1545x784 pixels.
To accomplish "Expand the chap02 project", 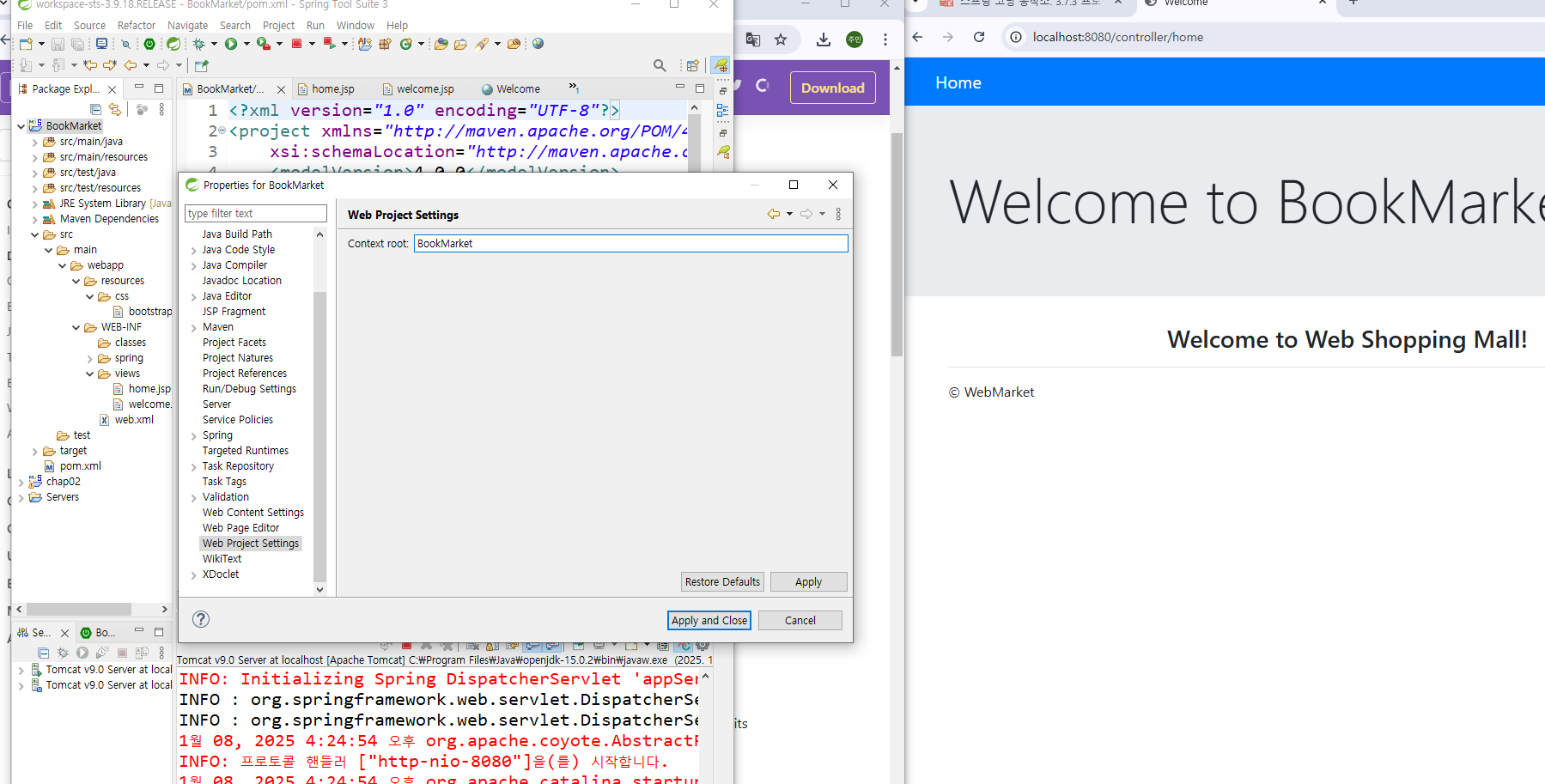I will (21, 483).
